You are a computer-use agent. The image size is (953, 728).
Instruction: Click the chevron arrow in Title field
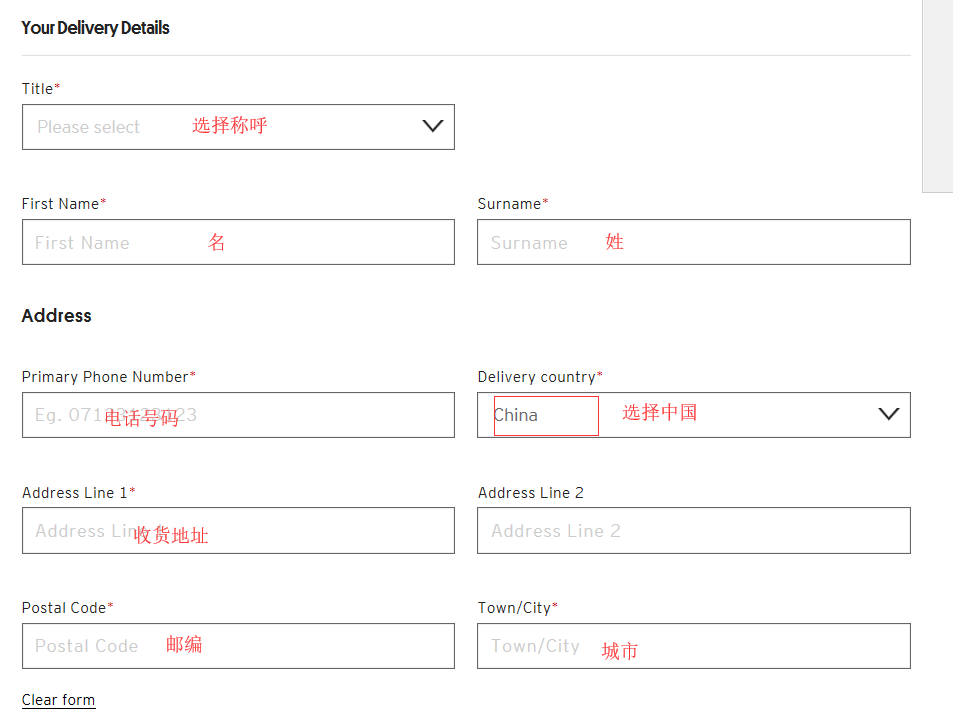pyautogui.click(x=432, y=126)
